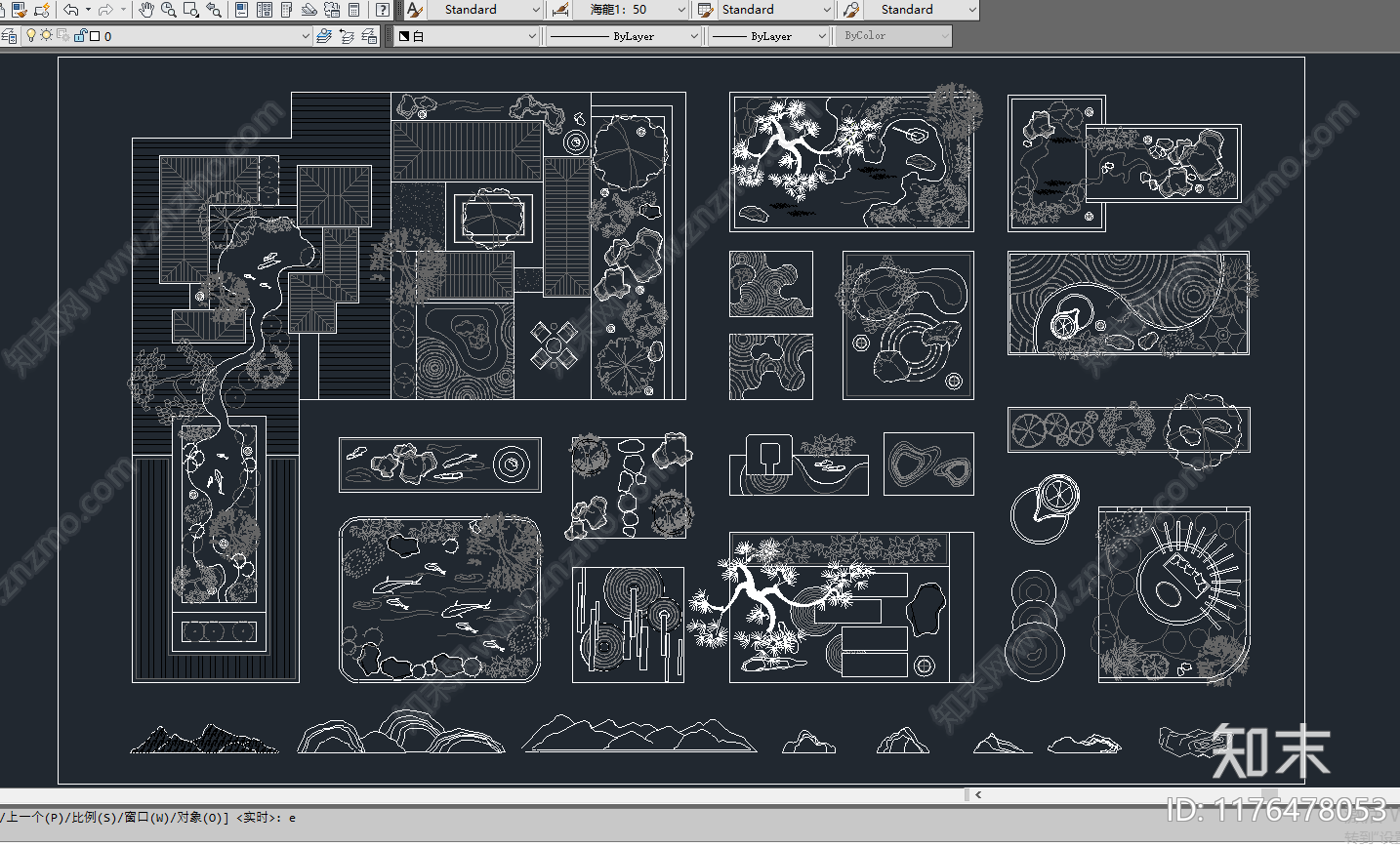Toggle layer 0 viewport freeze icon
The image size is (1400, 848).
tap(62, 35)
